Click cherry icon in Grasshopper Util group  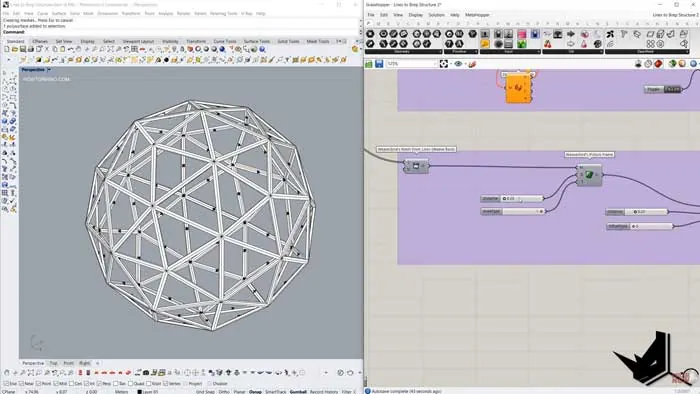coord(547,44)
